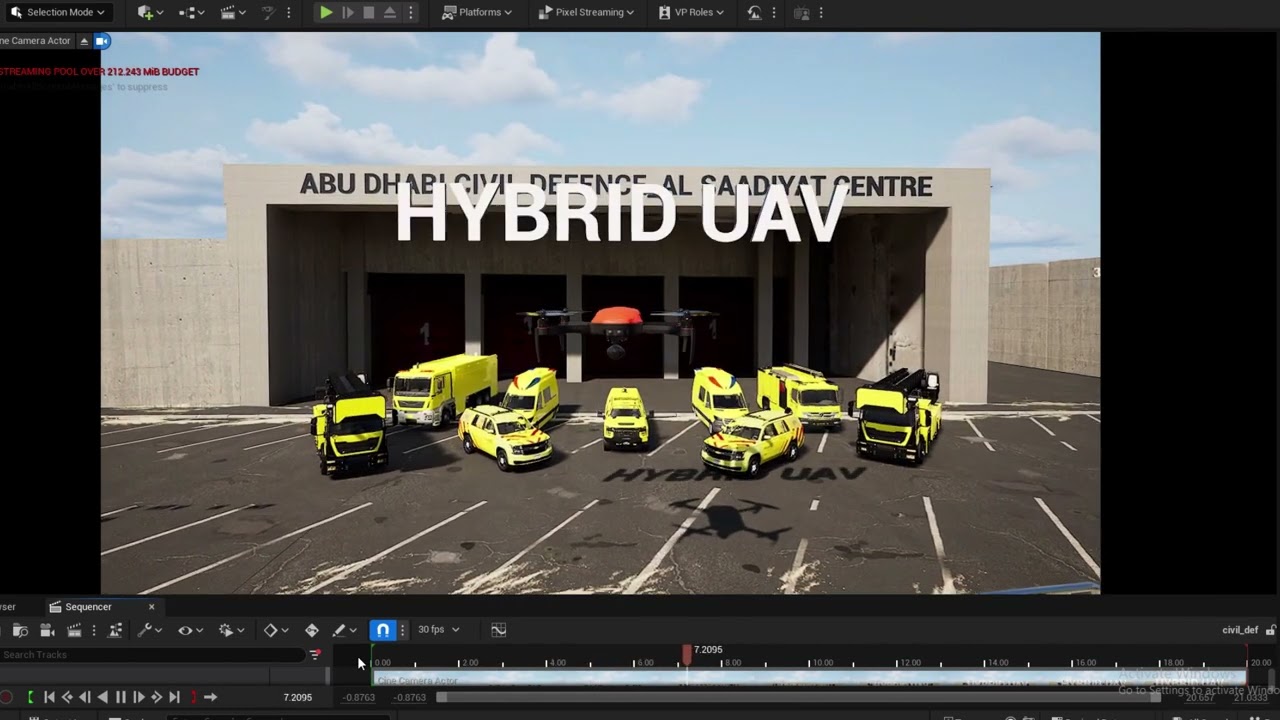Toggle the civil_def sequence lock icon
The height and width of the screenshot is (720, 1280).
tap(1270, 630)
